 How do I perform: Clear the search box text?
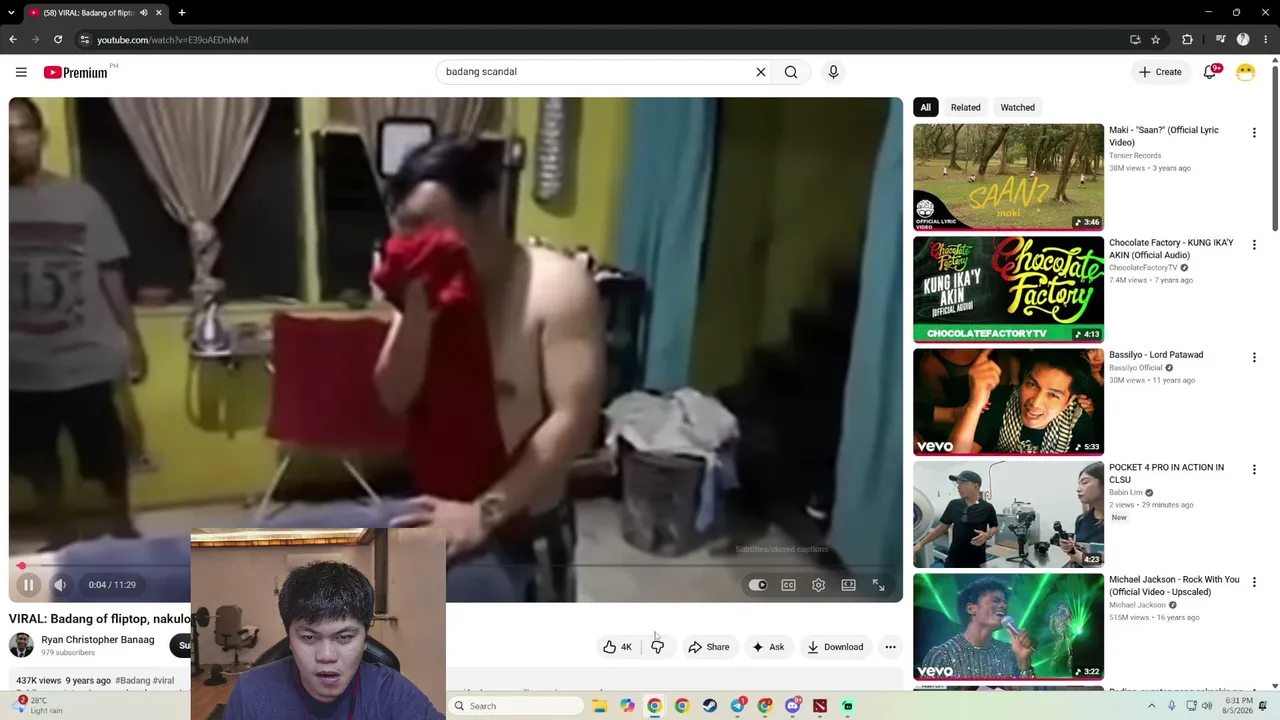[x=761, y=72]
